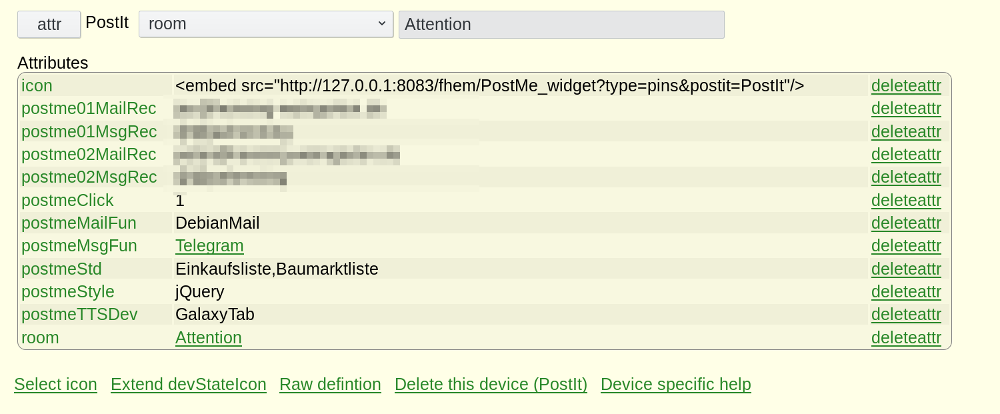This screenshot has height=414, width=1000.
Task: Remove the postmeStyle attribute via deleteattr
Action: (x=906, y=292)
